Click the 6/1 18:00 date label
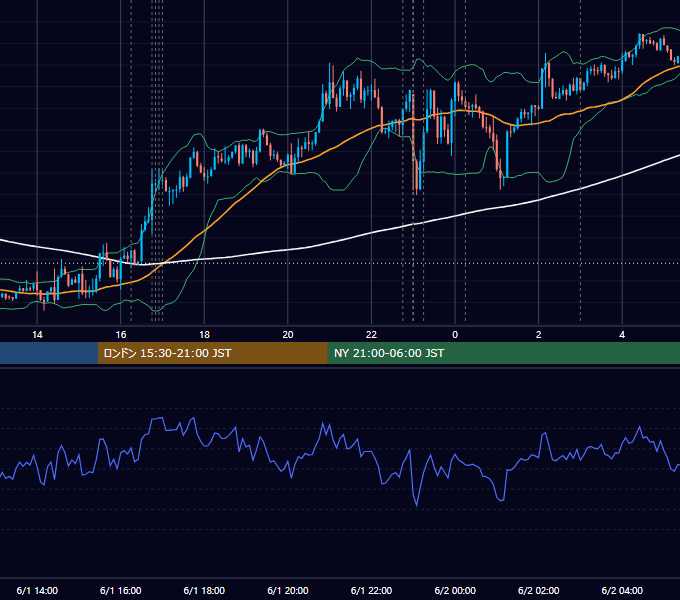This screenshot has width=680, height=600. pos(204,590)
